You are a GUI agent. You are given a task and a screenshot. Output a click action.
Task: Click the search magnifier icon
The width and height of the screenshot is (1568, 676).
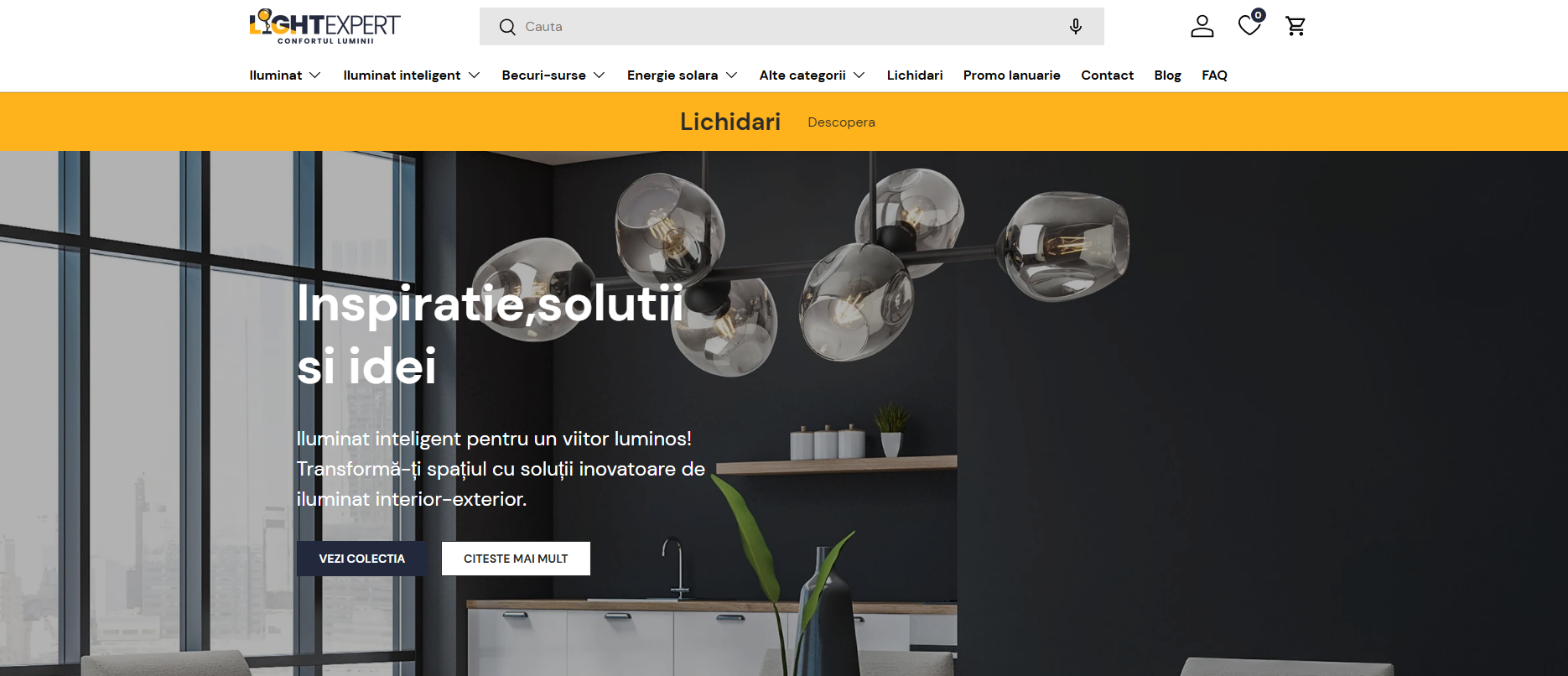point(507,27)
